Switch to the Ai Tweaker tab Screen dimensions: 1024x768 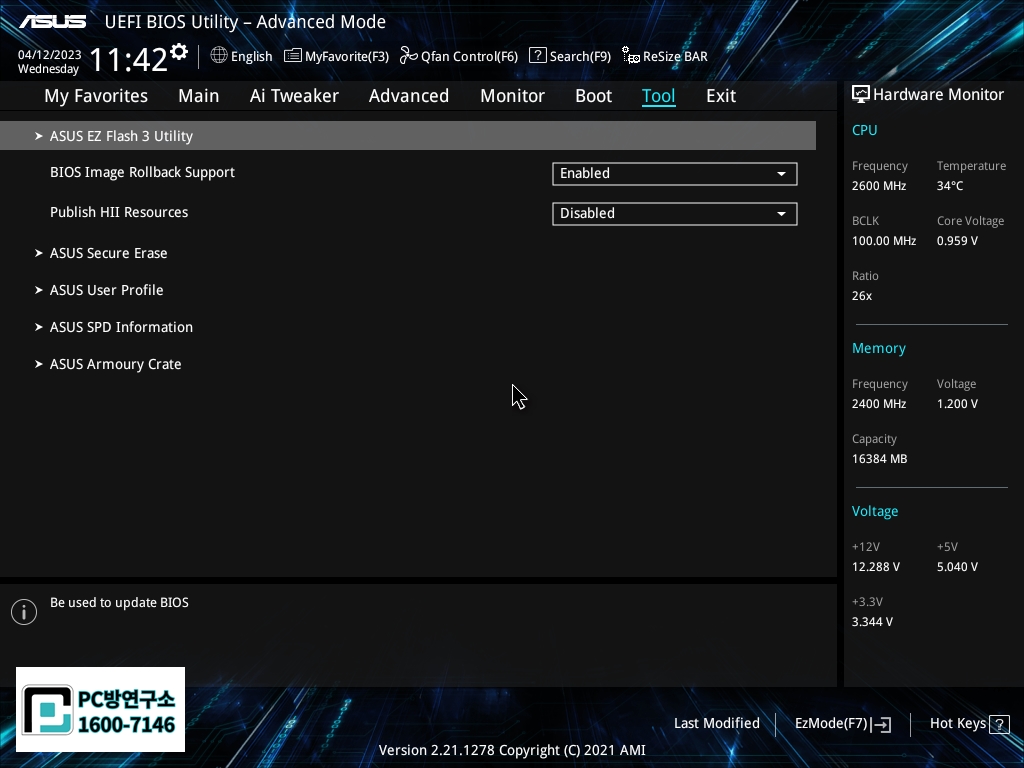(294, 96)
